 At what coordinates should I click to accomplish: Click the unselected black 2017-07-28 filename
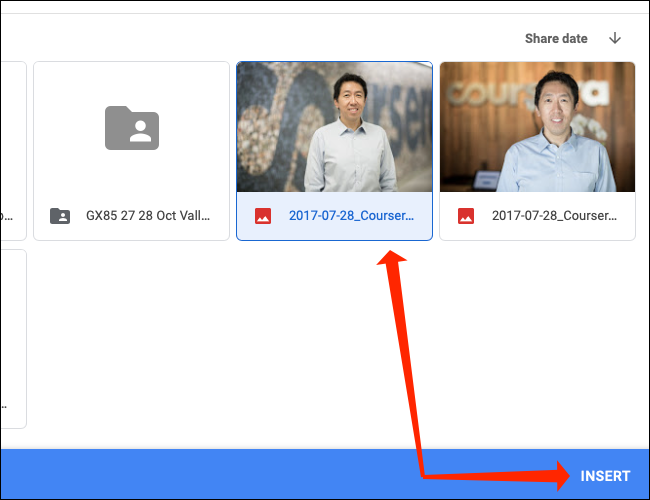click(553, 216)
